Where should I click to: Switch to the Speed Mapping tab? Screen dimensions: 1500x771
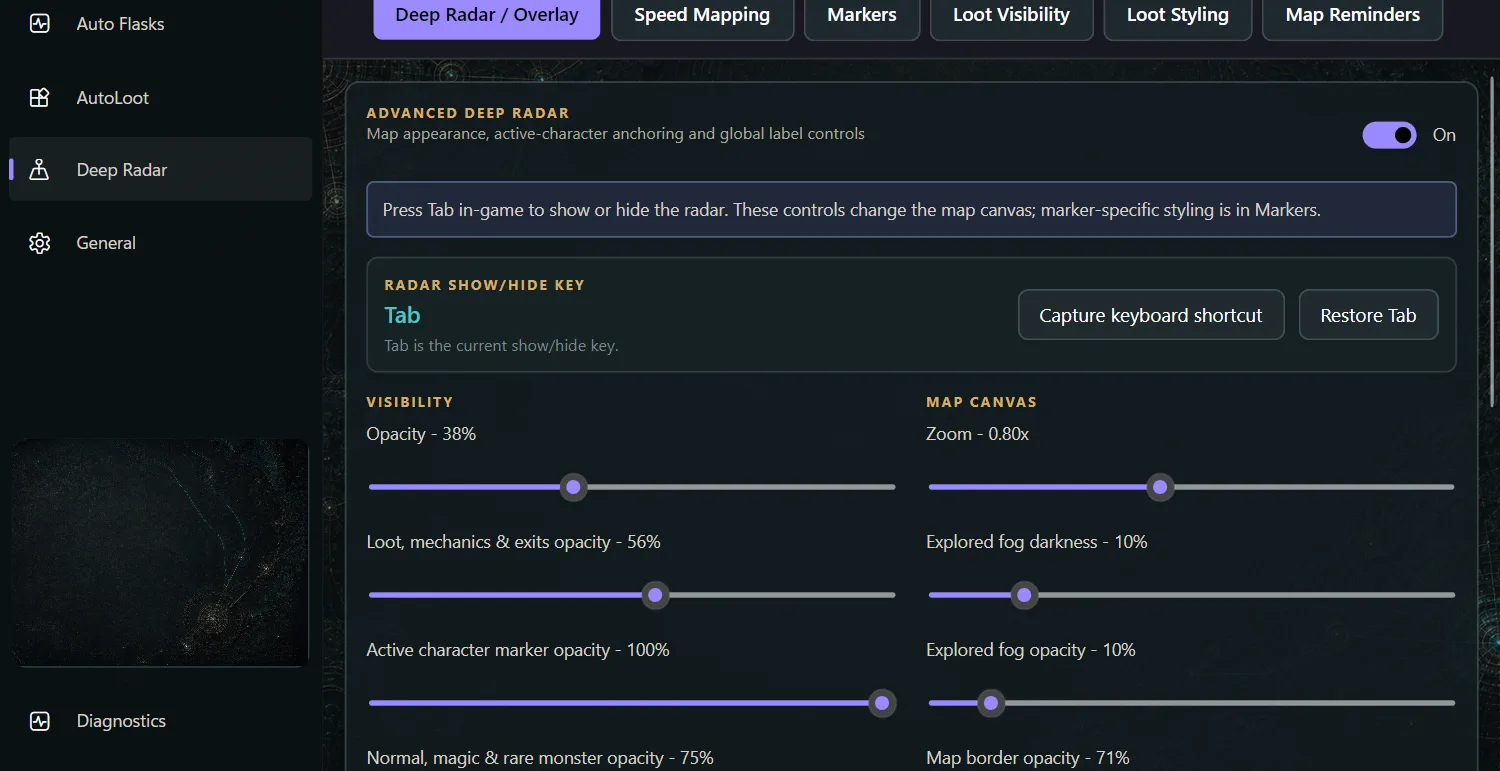702,16
